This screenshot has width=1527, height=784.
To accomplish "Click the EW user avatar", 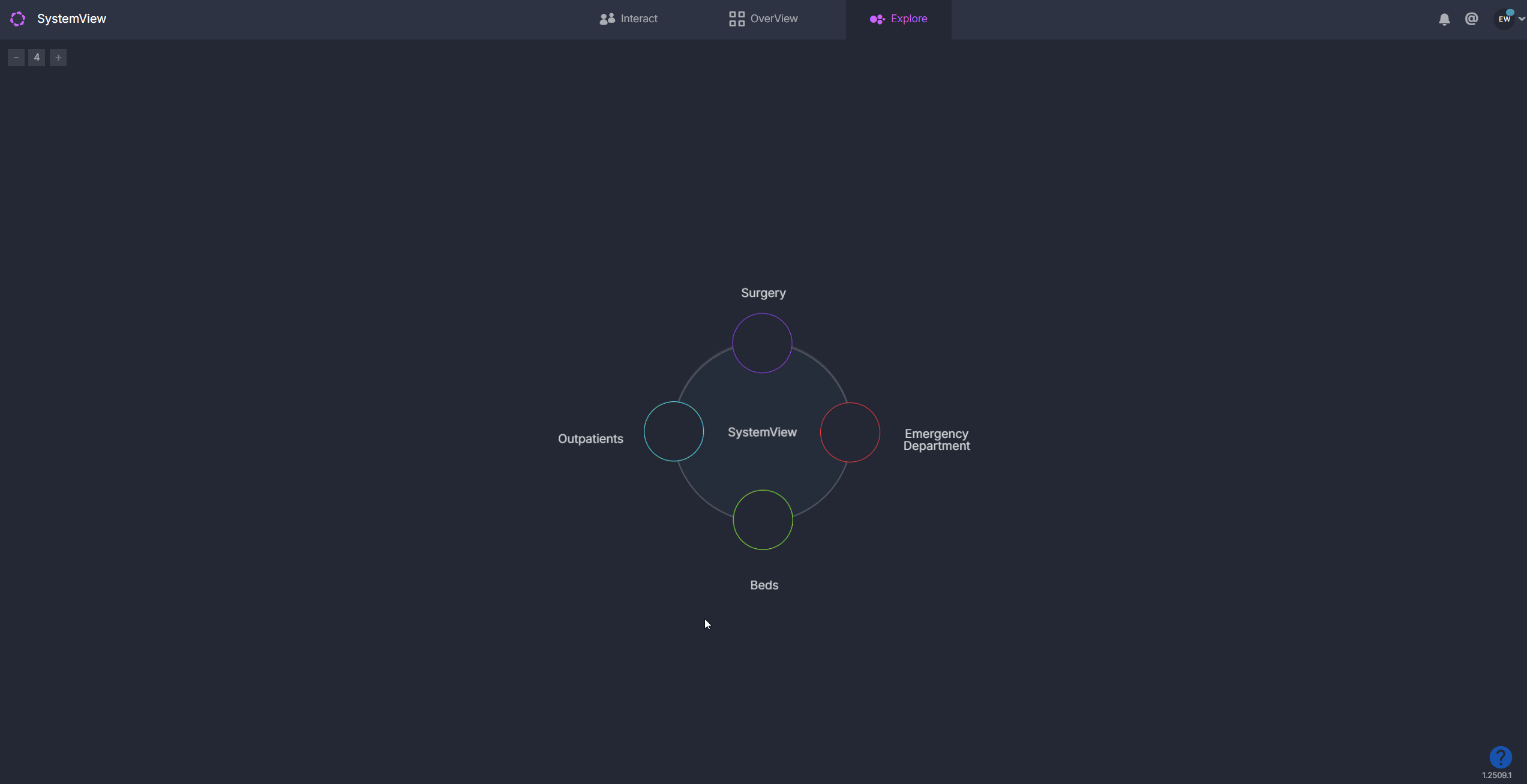I will pyautogui.click(x=1504, y=19).
